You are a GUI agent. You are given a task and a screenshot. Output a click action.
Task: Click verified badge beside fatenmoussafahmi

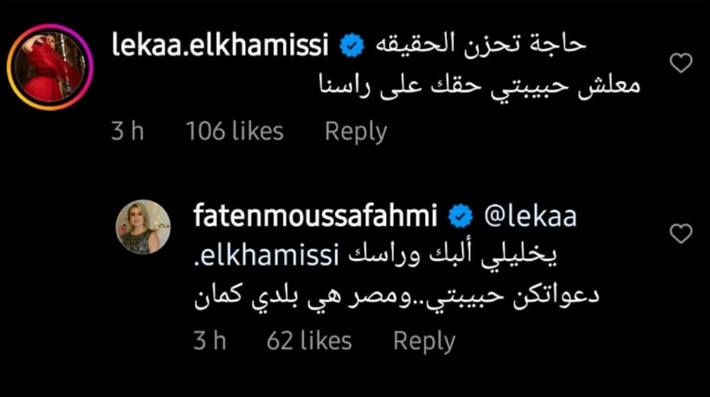tap(461, 216)
